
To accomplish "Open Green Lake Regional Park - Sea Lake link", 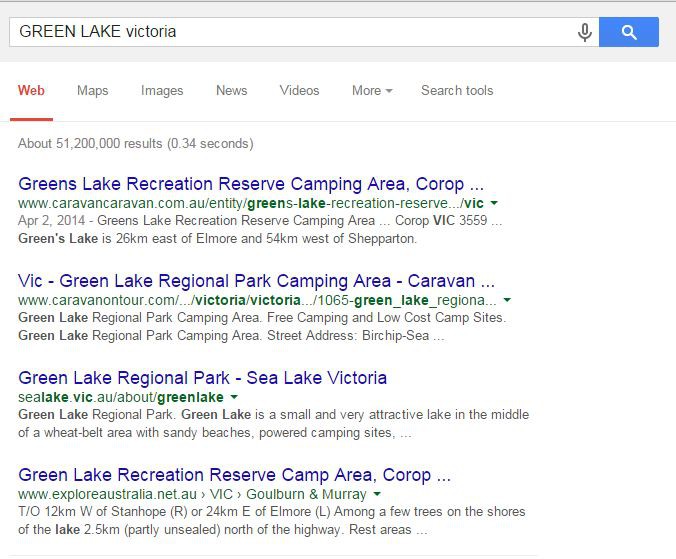I will 202,378.
